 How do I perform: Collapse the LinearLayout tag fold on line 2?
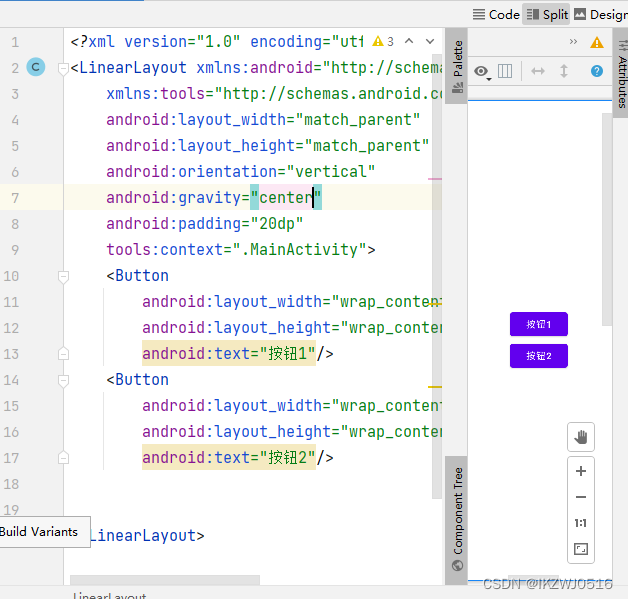coord(63,69)
